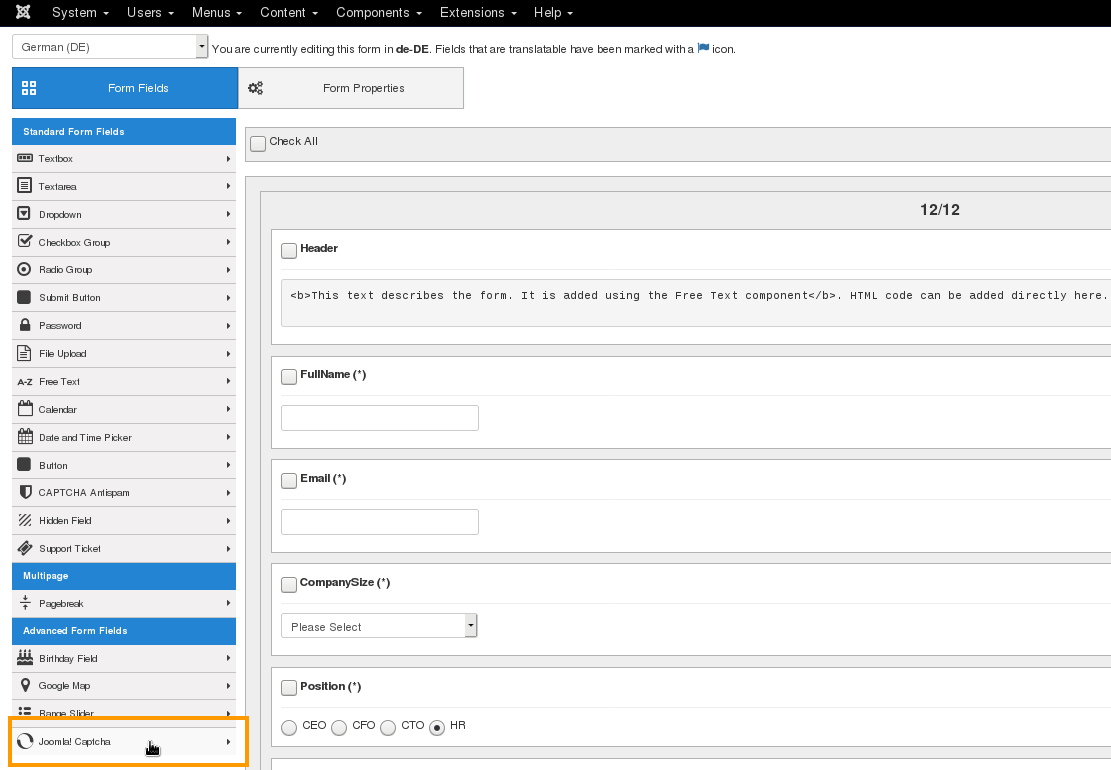Click the CAPTCHA Antispam shield icon
The image size is (1111, 770).
23,492
